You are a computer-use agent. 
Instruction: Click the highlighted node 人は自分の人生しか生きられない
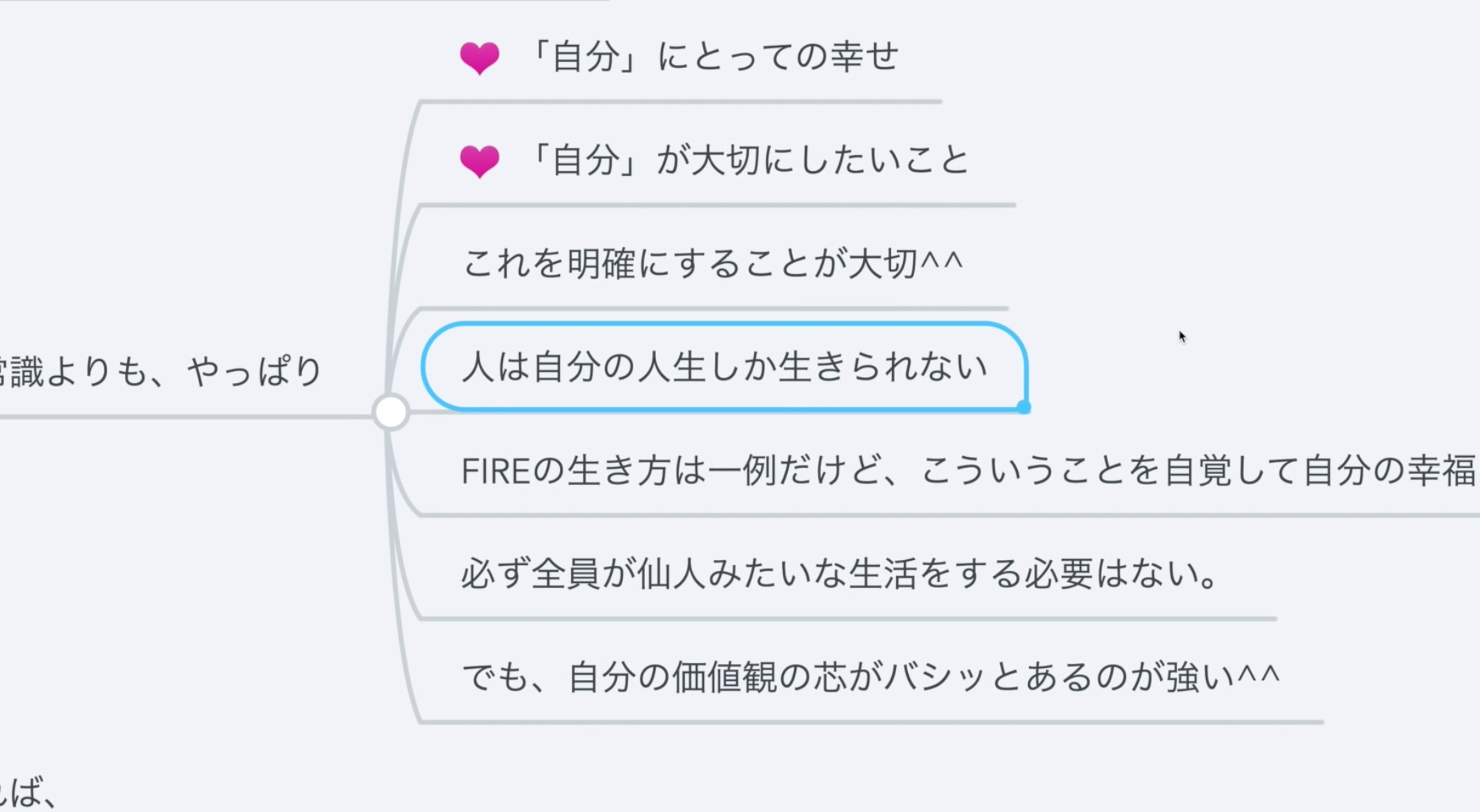[x=725, y=366]
